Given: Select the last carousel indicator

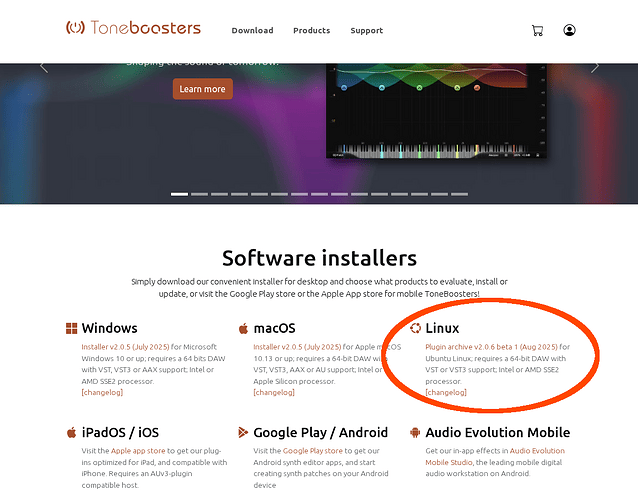Looking at the screenshot, I should 459,194.
